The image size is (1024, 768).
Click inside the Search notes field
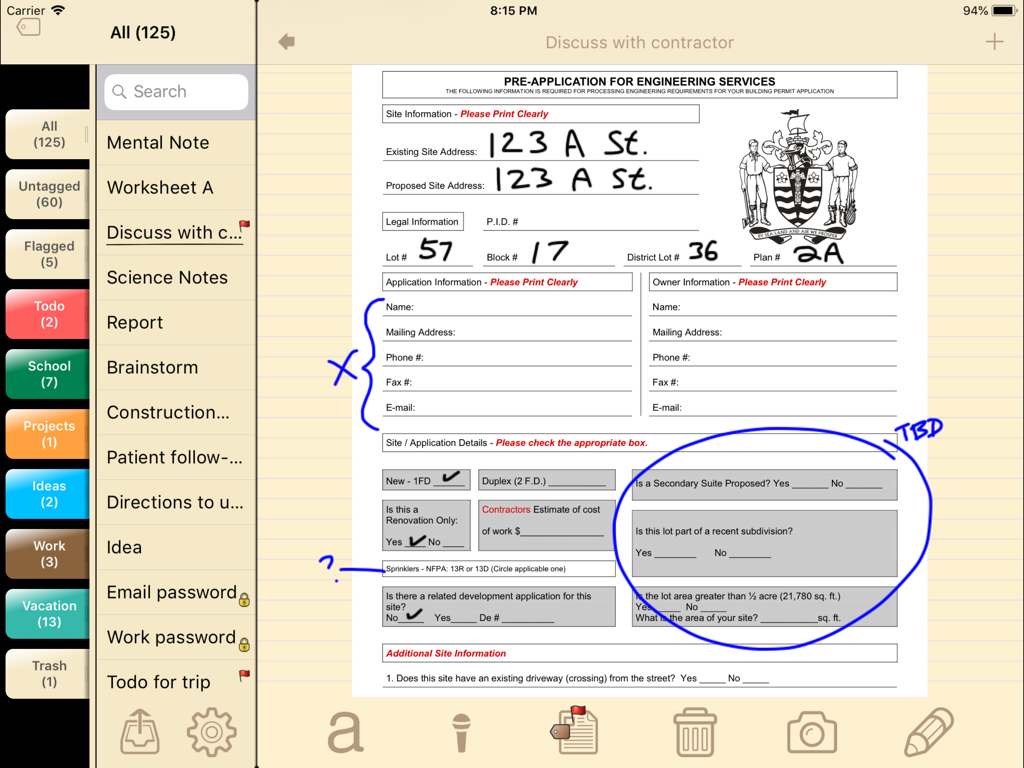click(176, 91)
